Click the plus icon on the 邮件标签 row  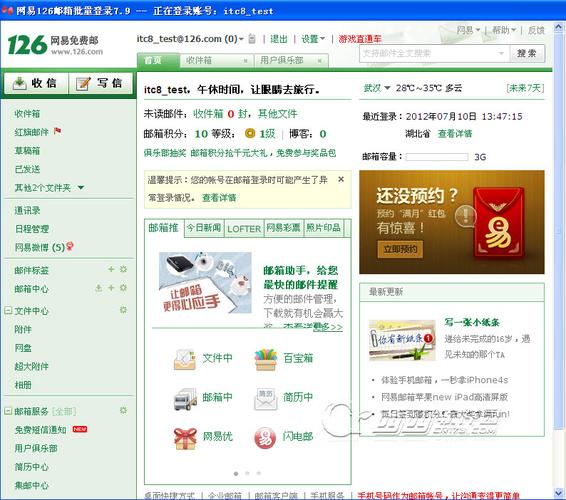[x=111, y=269]
